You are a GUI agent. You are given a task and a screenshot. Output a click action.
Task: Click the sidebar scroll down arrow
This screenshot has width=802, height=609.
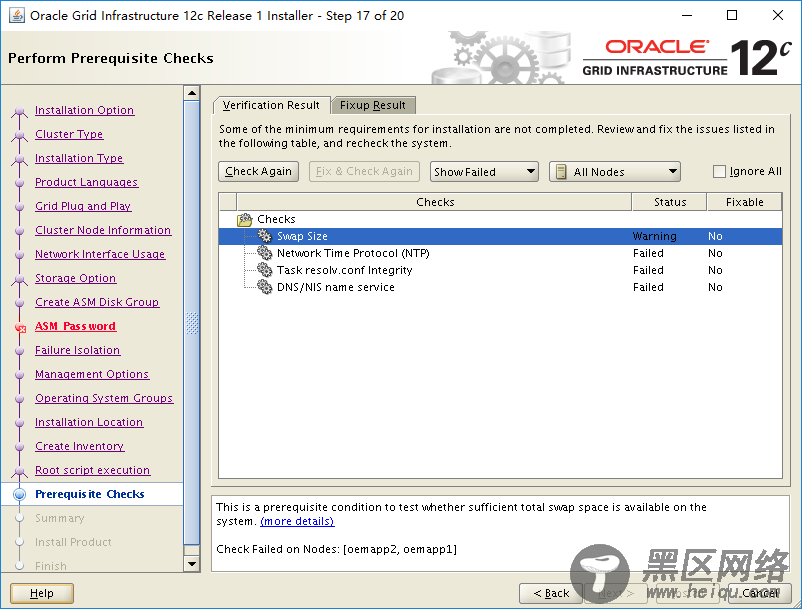coord(192,564)
